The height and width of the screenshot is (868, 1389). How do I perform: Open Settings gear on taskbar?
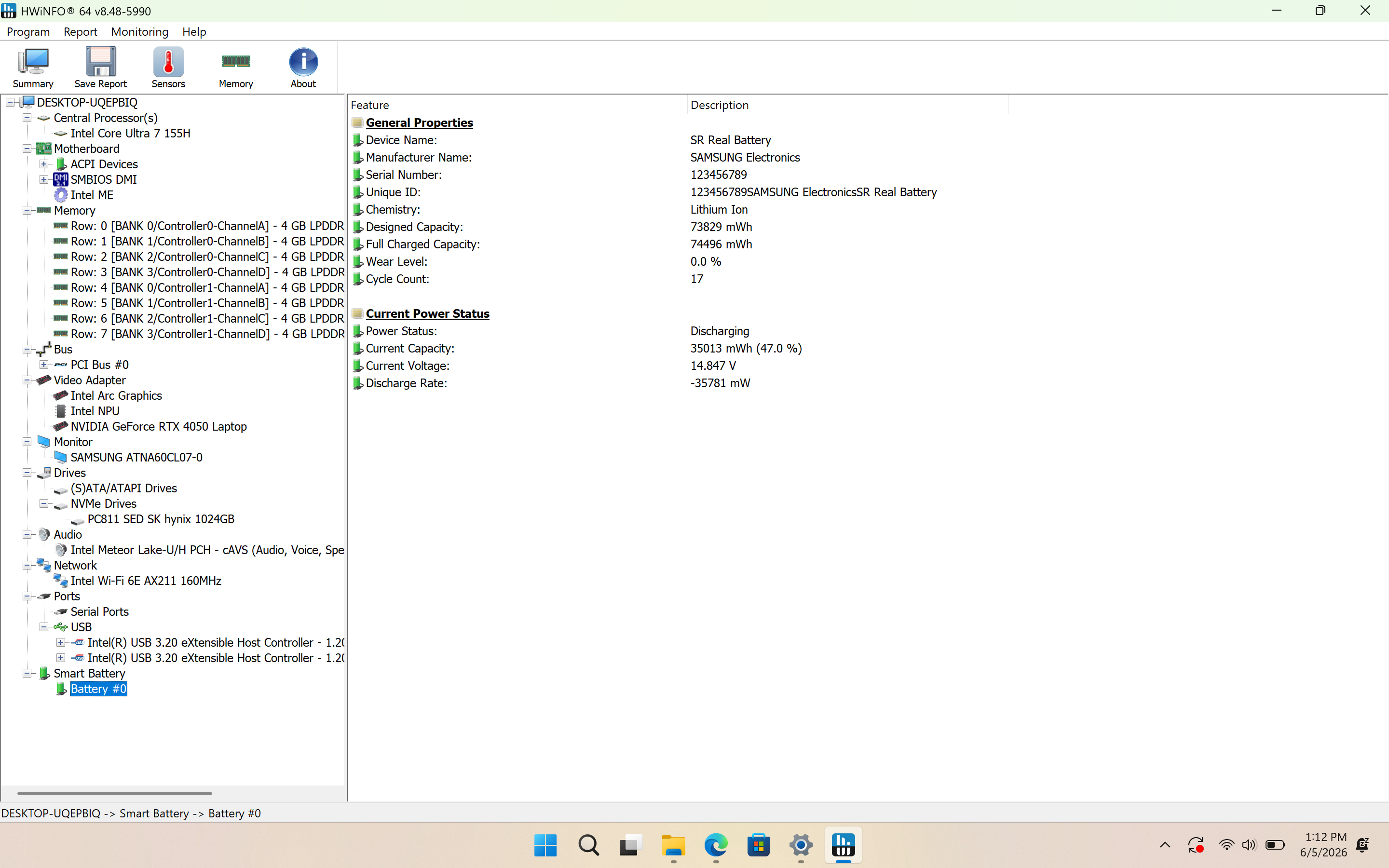[x=801, y=845]
